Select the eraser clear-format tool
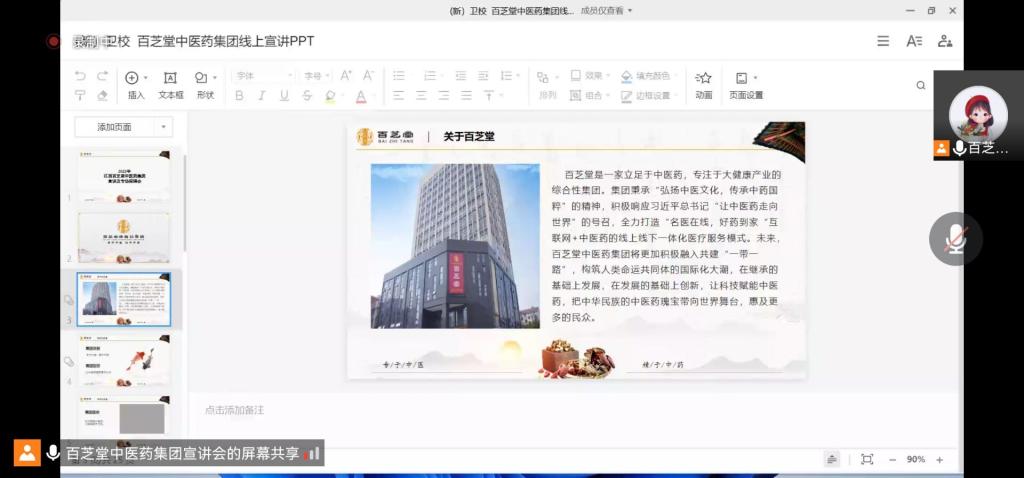1024x478 pixels. pos(102,96)
